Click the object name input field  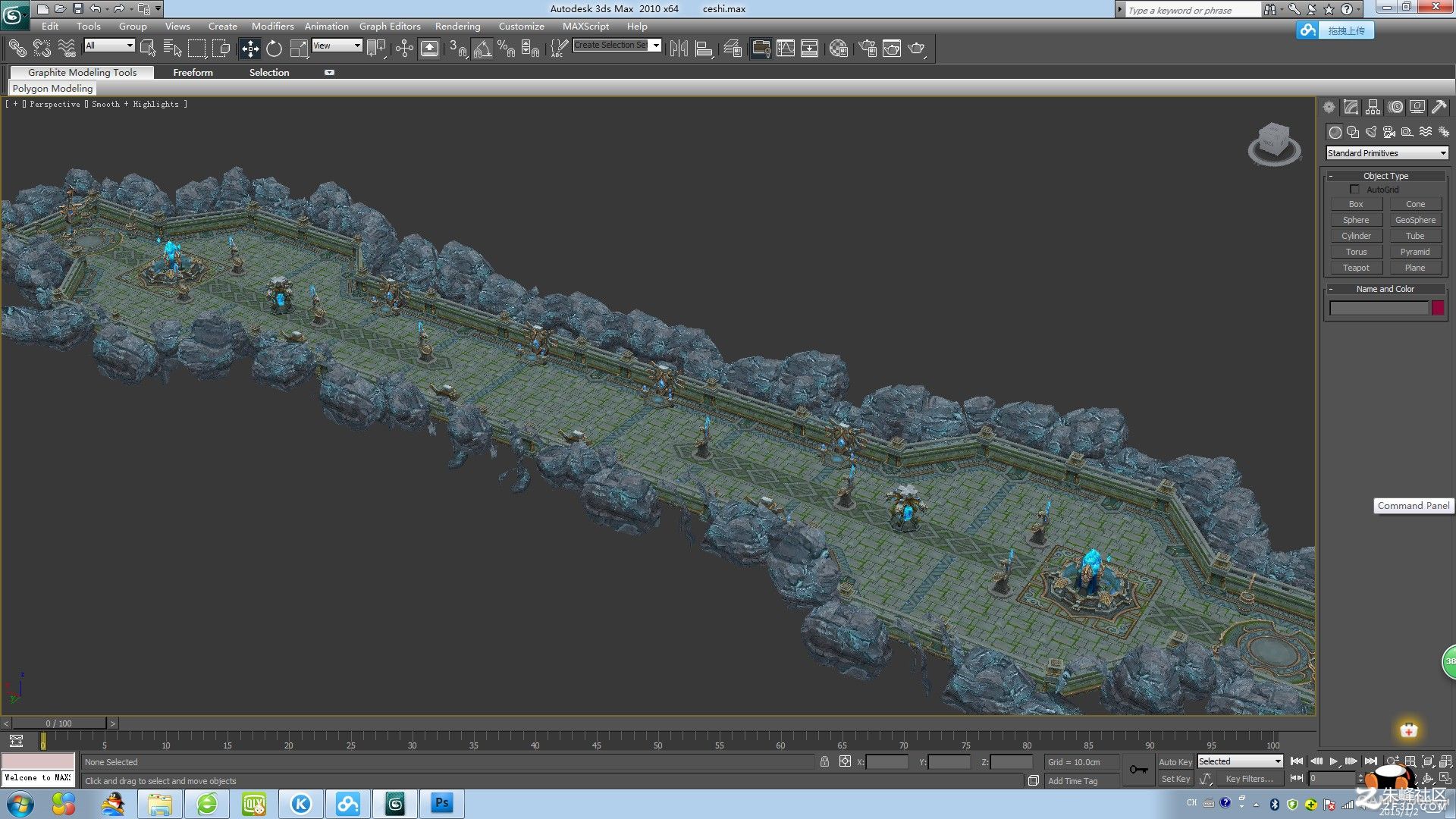pyautogui.click(x=1379, y=308)
